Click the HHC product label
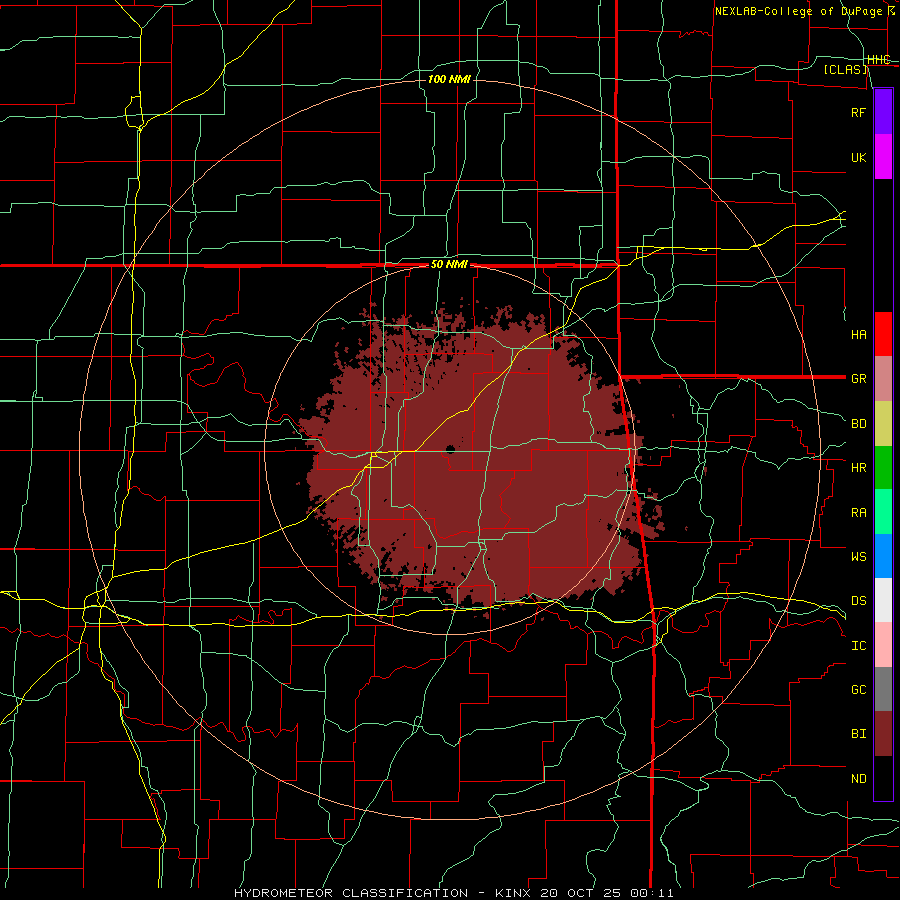 pyautogui.click(x=879, y=60)
